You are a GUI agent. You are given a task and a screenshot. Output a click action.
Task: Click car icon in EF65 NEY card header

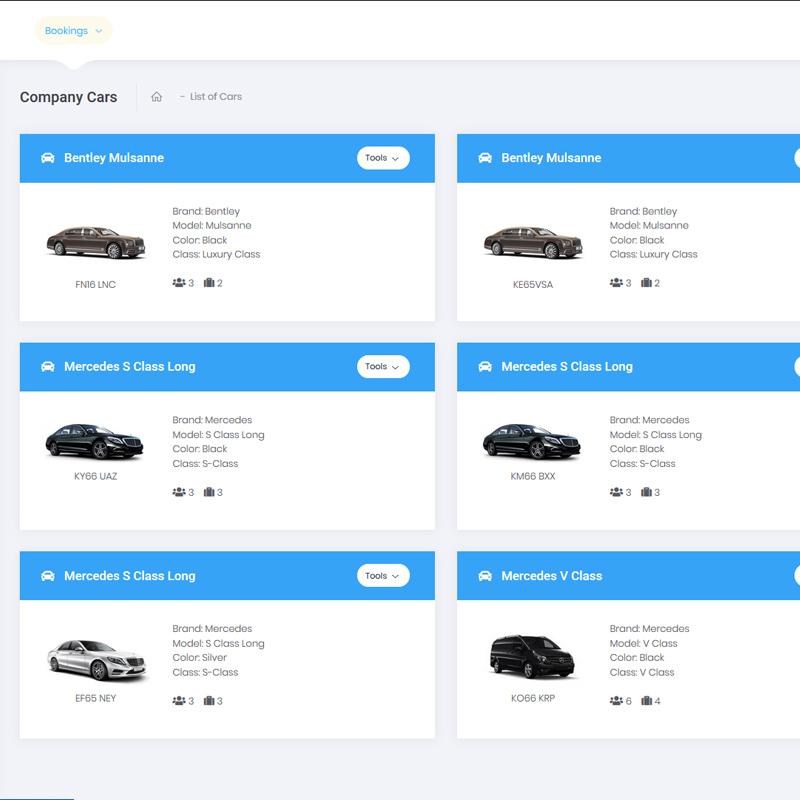click(x=47, y=576)
